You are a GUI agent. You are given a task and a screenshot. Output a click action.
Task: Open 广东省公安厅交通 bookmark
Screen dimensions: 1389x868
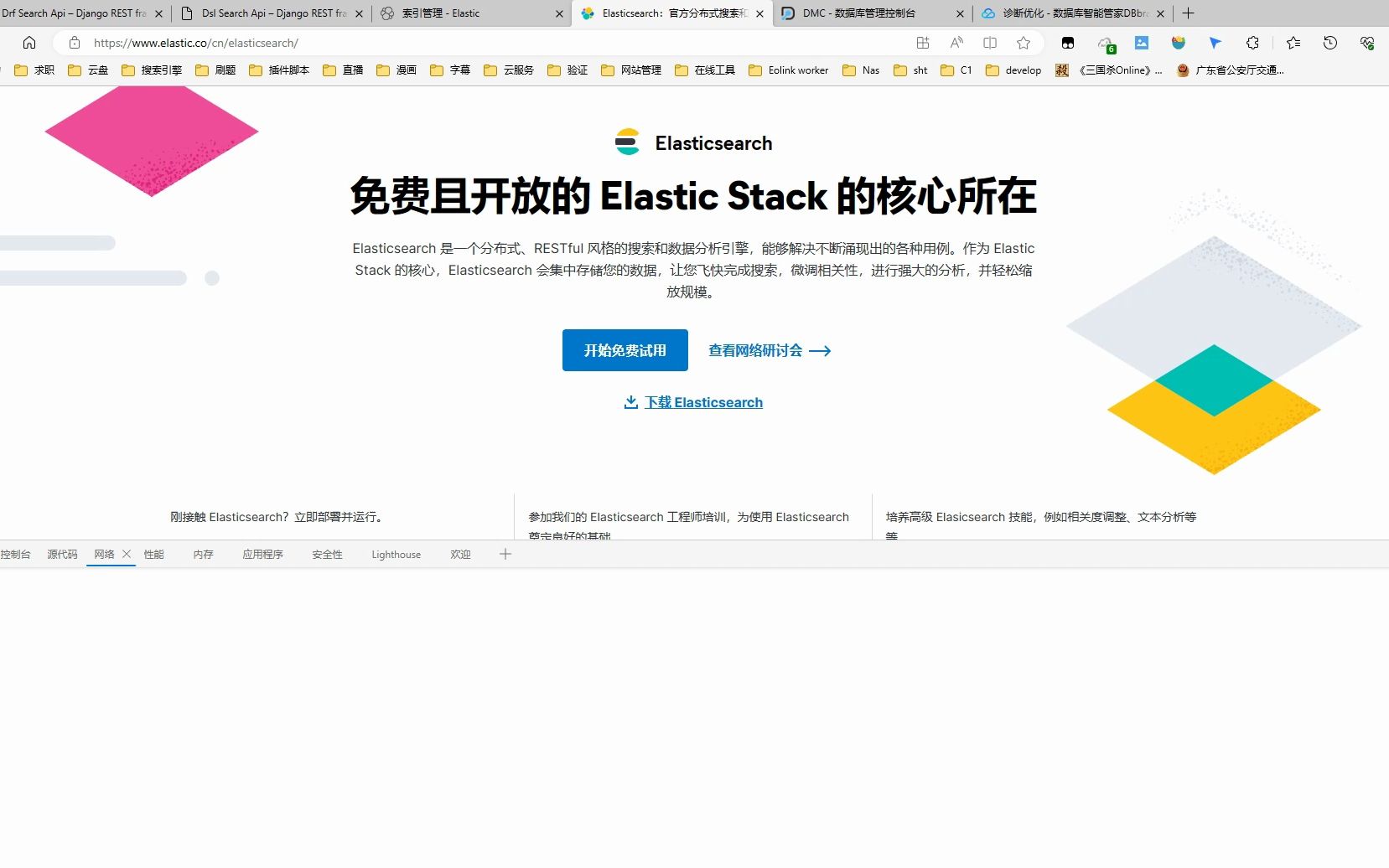pos(1230,70)
